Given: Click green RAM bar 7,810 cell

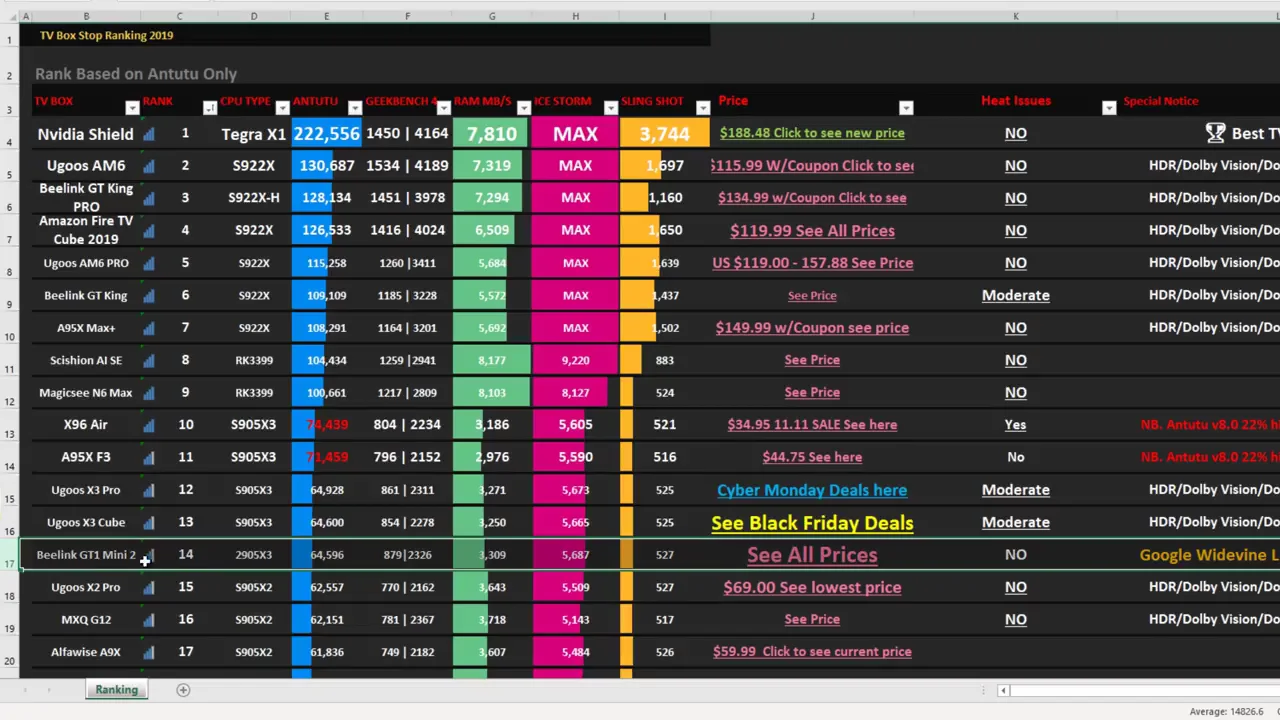Looking at the screenshot, I should click(491, 134).
